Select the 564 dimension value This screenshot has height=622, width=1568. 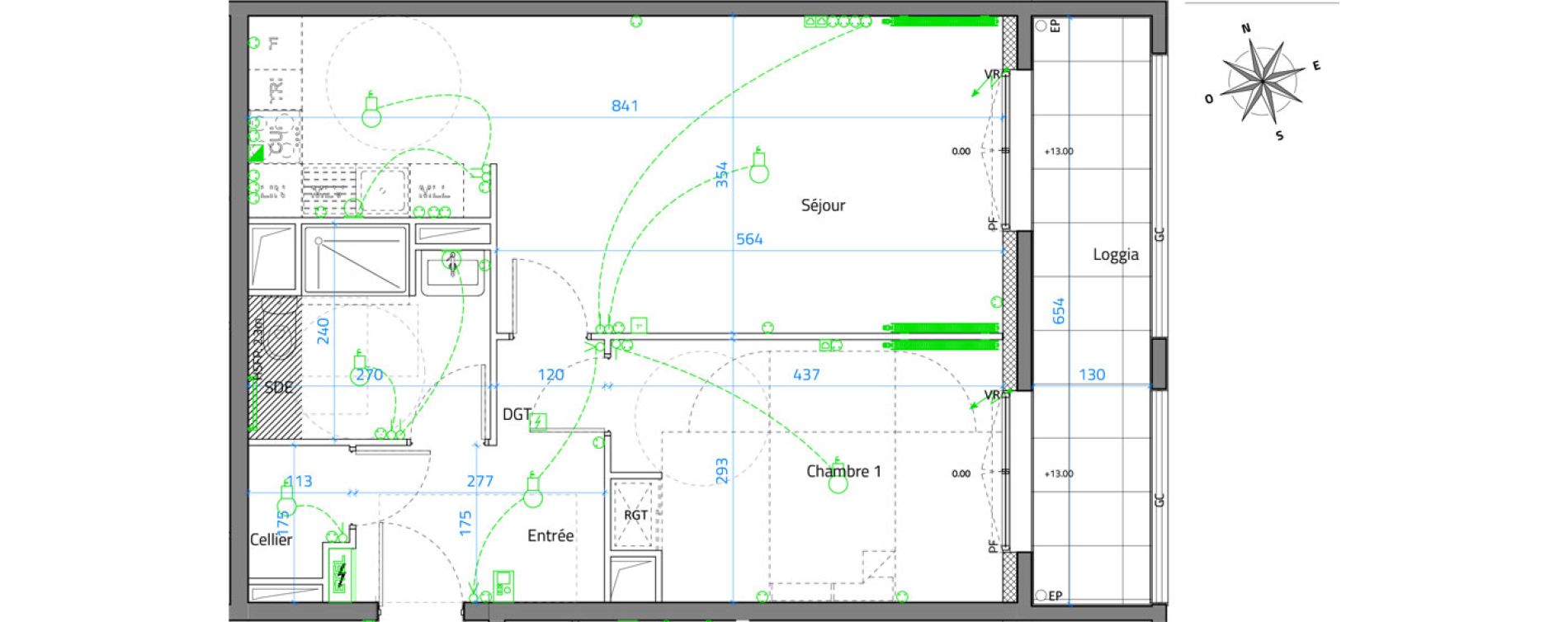coord(749,239)
